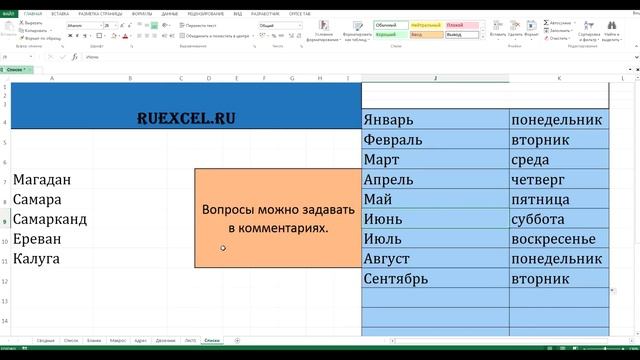Viewport: 640px width, 360px height.
Task: Click Объединить и поместить в центре button
Action: [x=214, y=36]
